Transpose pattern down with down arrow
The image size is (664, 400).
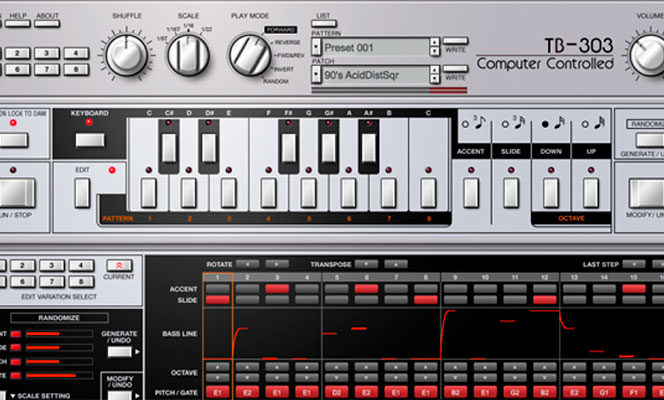point(366,264)
